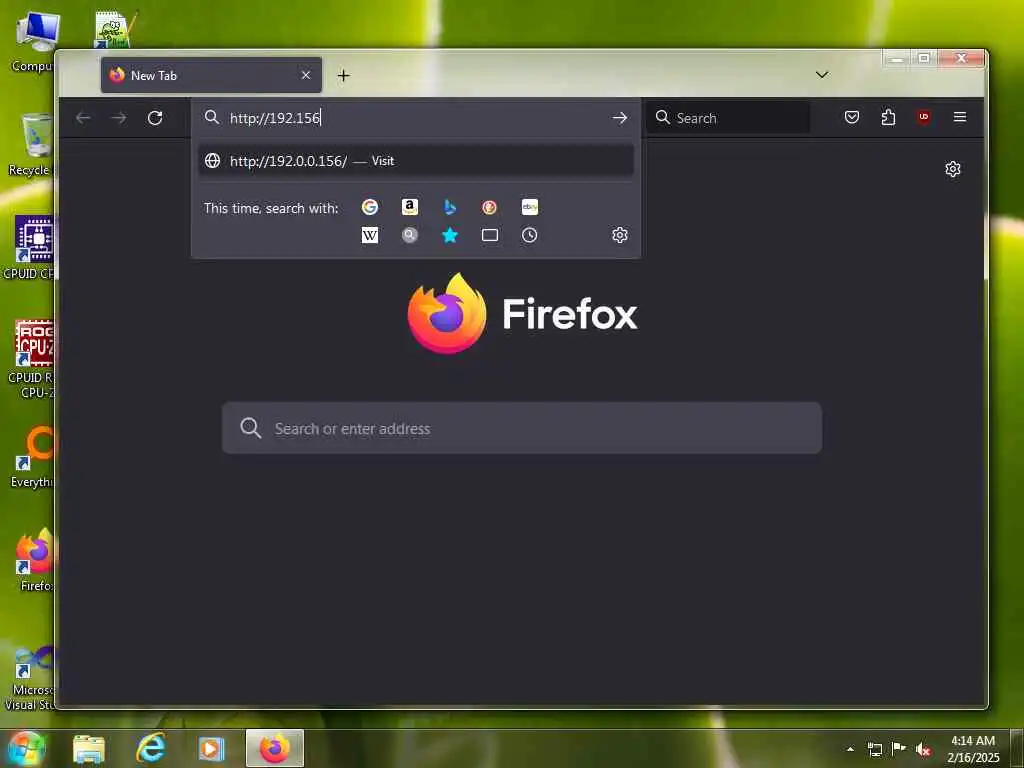1024x768 pixels.
Task: Select the New Tab tab
Action: point(211,75)
